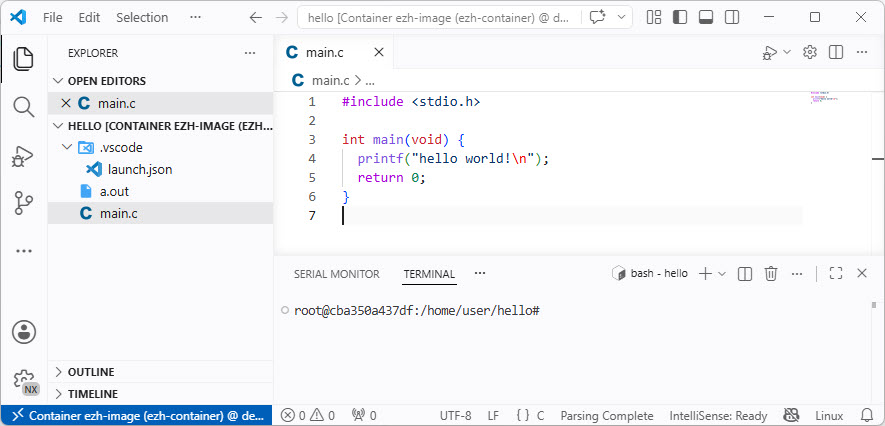885x426 pixels.
Task: Open editor more actions ellipsis
Action: [862, 52]
